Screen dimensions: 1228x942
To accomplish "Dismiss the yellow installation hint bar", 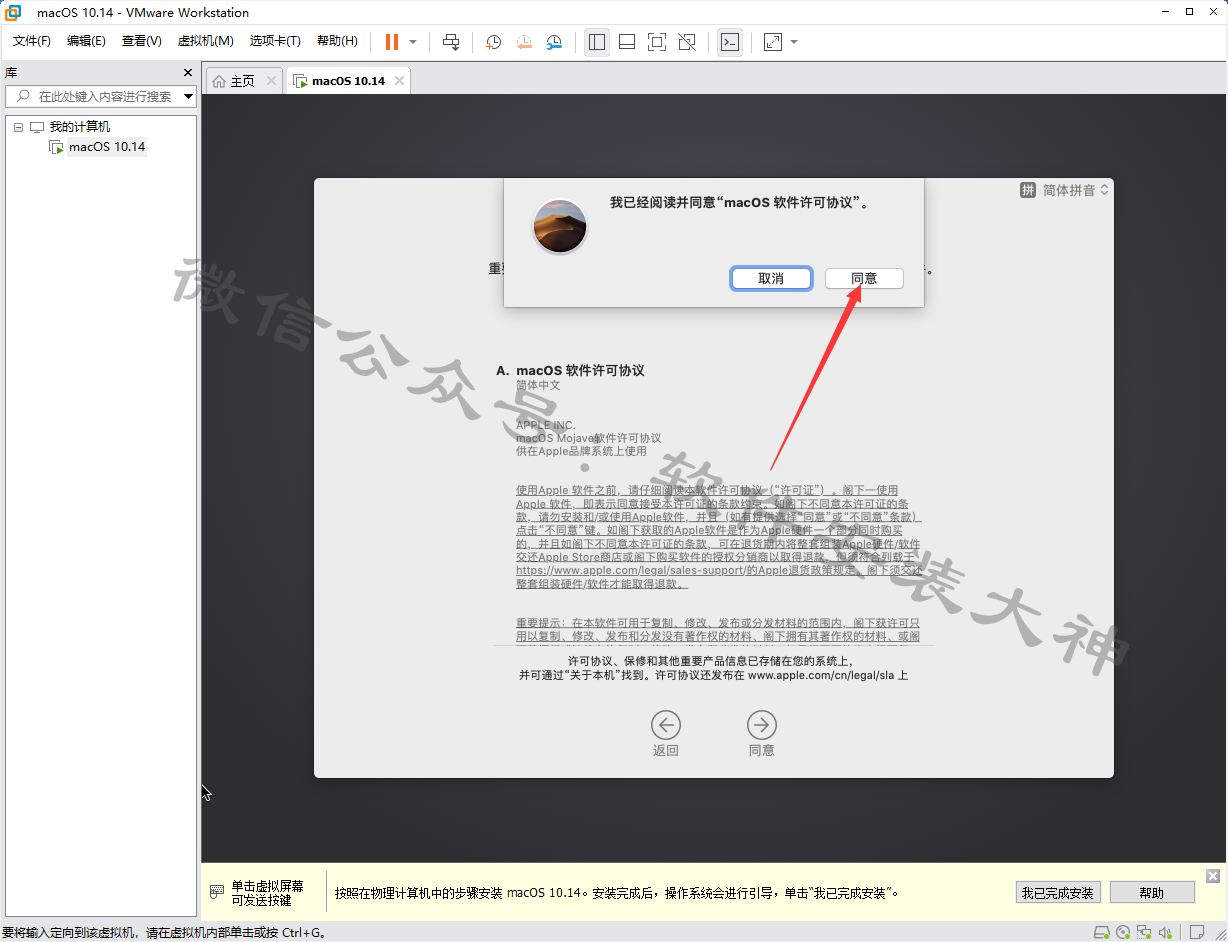I will [1213, 876].
